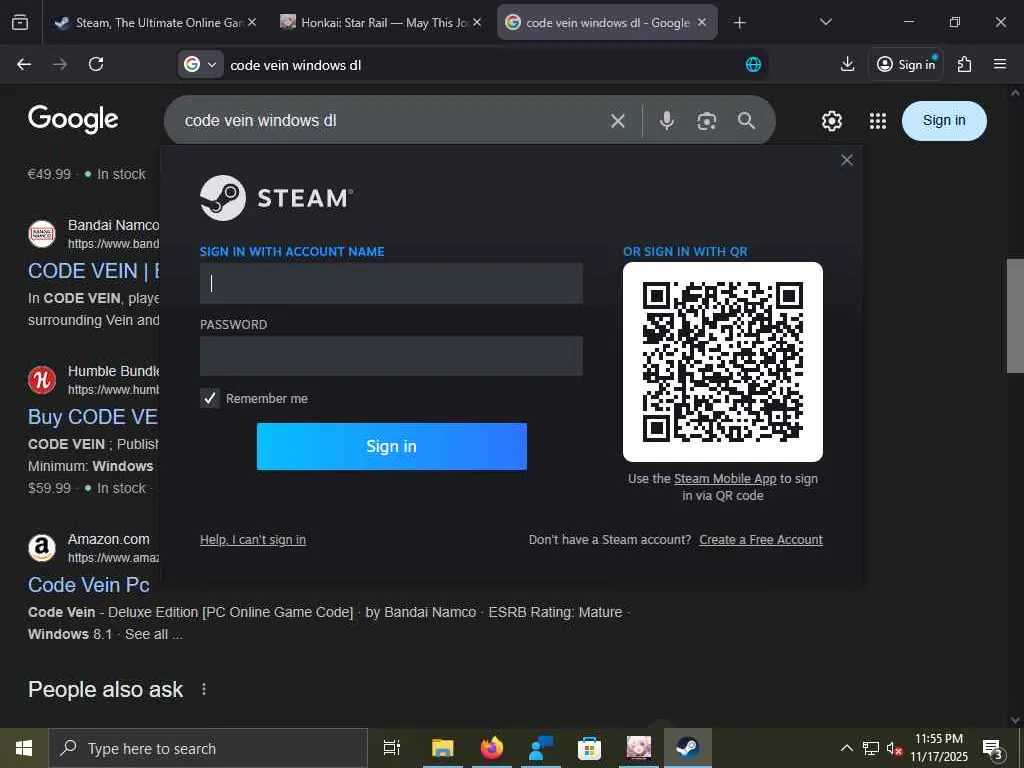Open Help, I can't sign in link
The height and width of the screenshot is (768, 1024).
253,539
